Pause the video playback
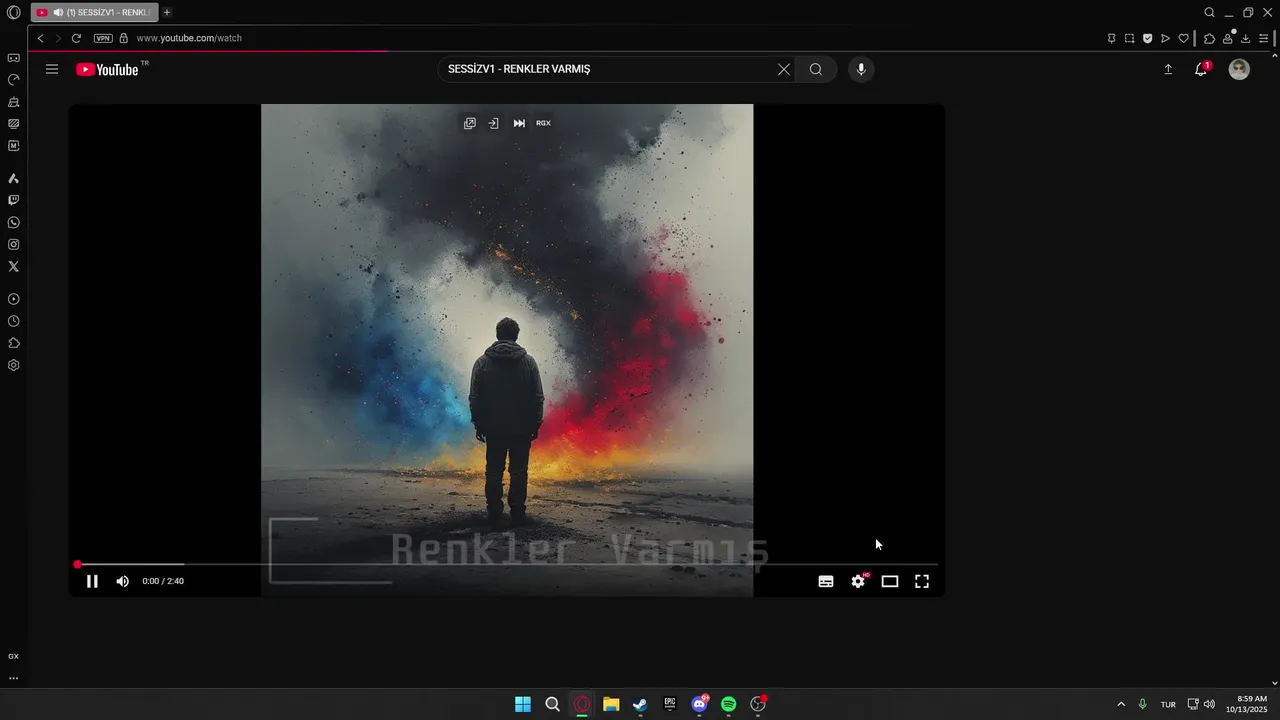This screenshot has height=720, width=1280. point(92,581)
